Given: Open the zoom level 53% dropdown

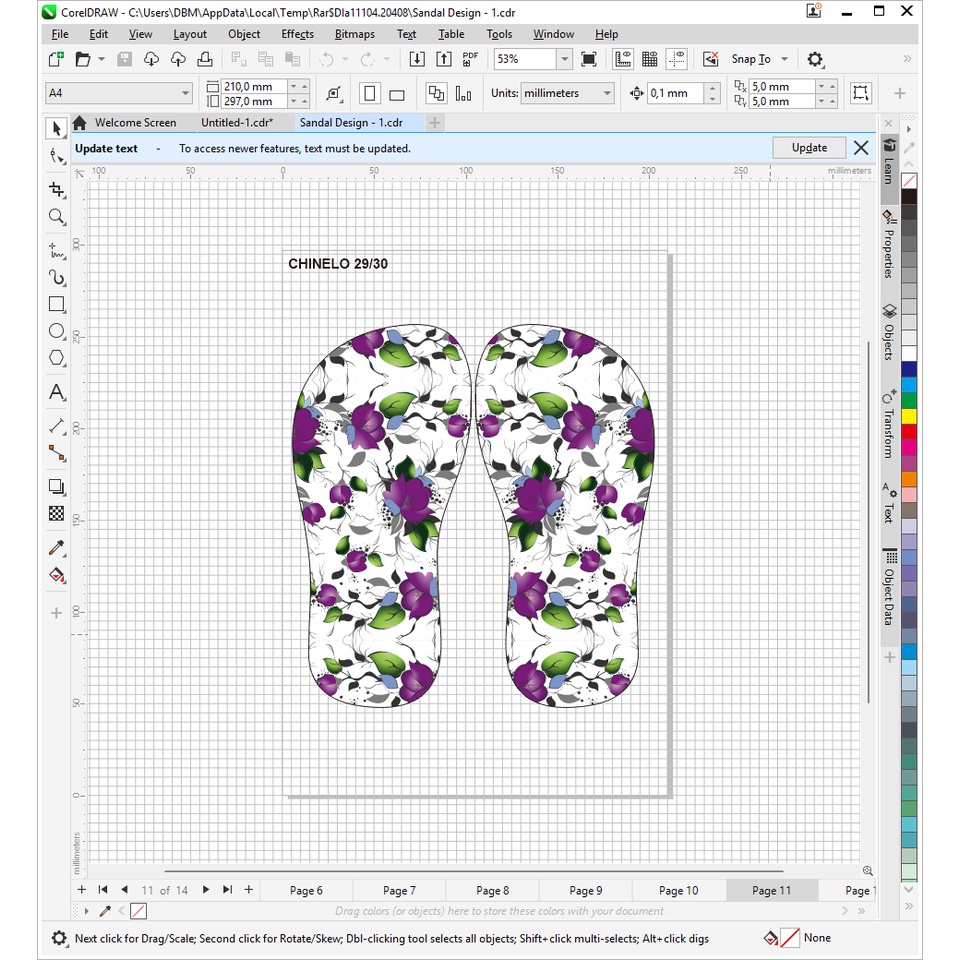Looking at the screenshot, I should 564,59.
